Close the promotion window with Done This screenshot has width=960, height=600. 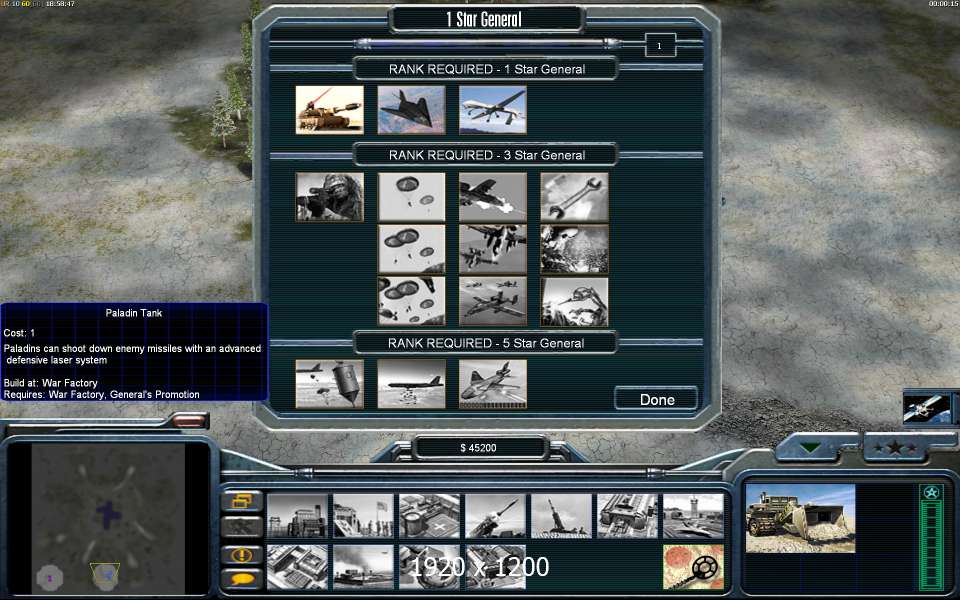[656, 399]
